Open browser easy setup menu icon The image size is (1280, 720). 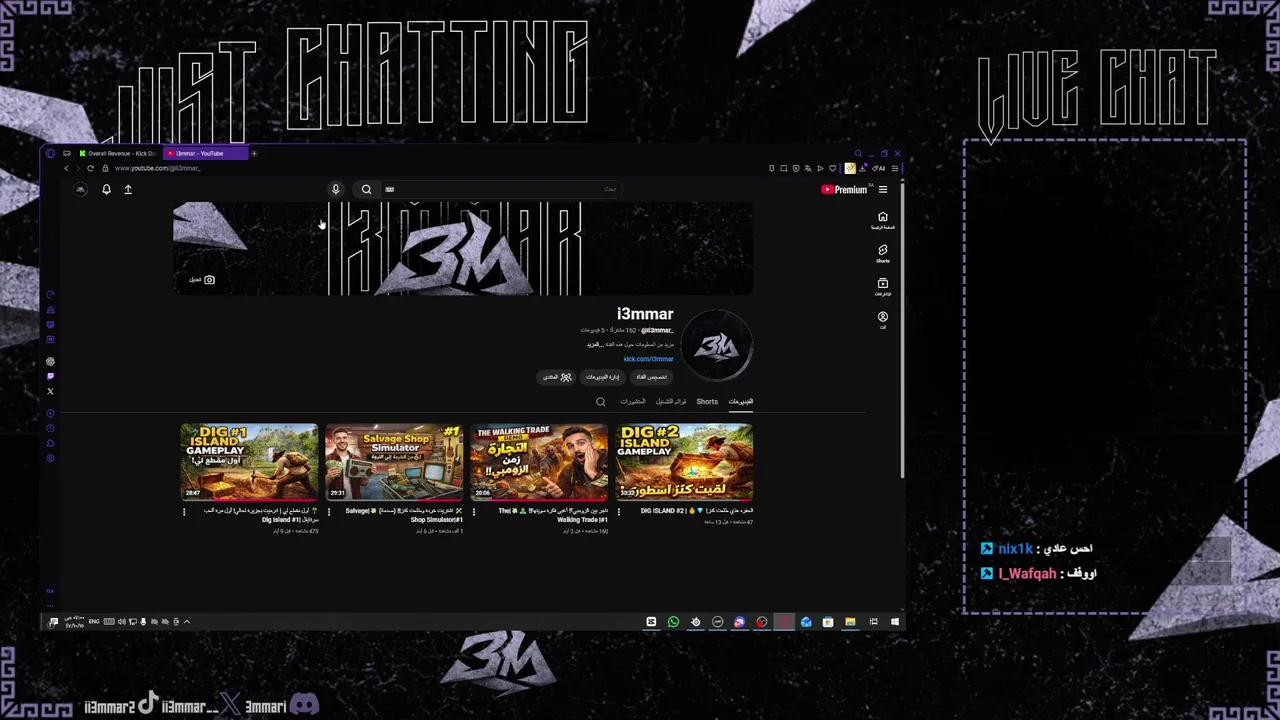point(895,168)
